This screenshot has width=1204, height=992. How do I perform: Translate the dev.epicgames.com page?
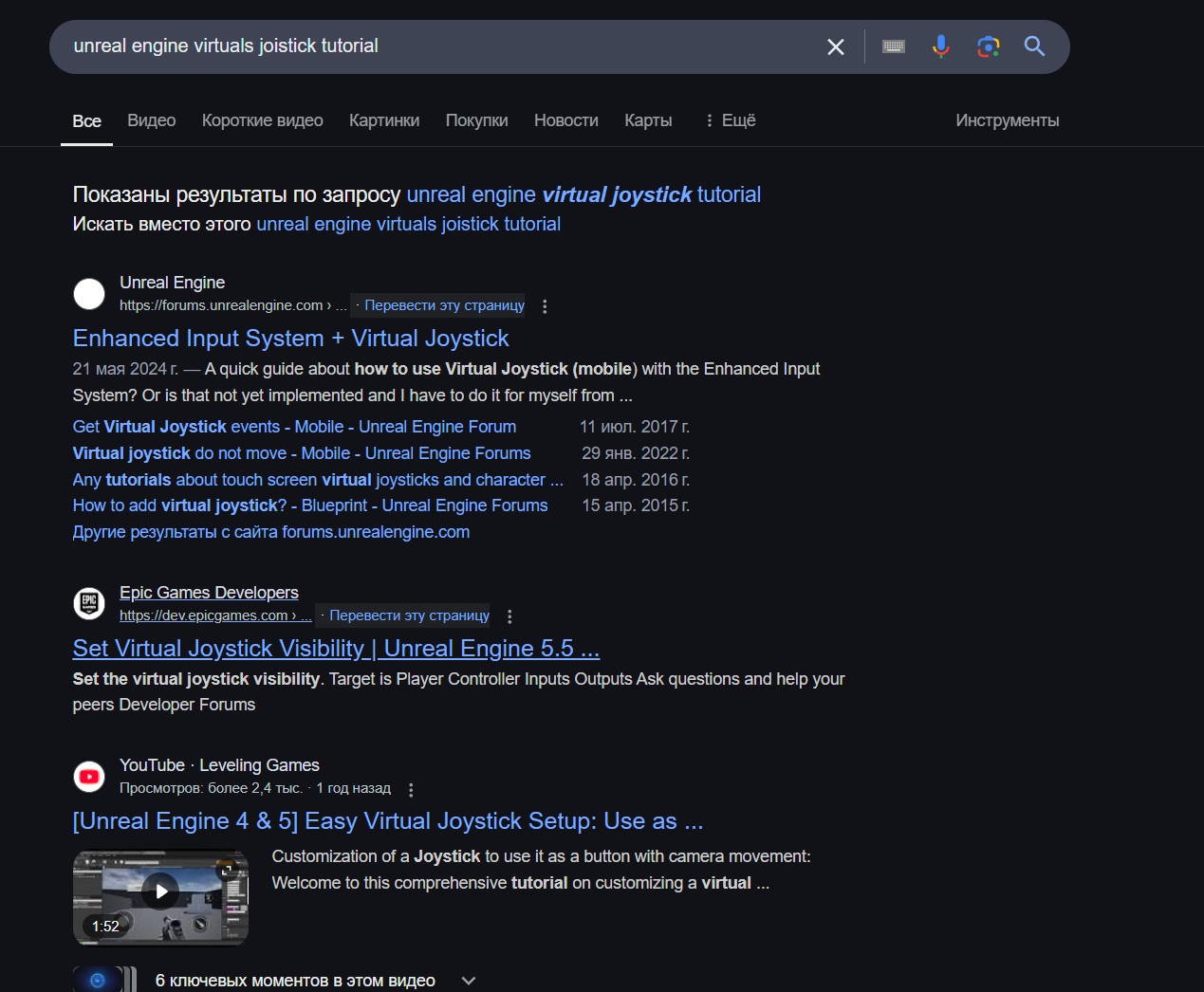[409, 615]
